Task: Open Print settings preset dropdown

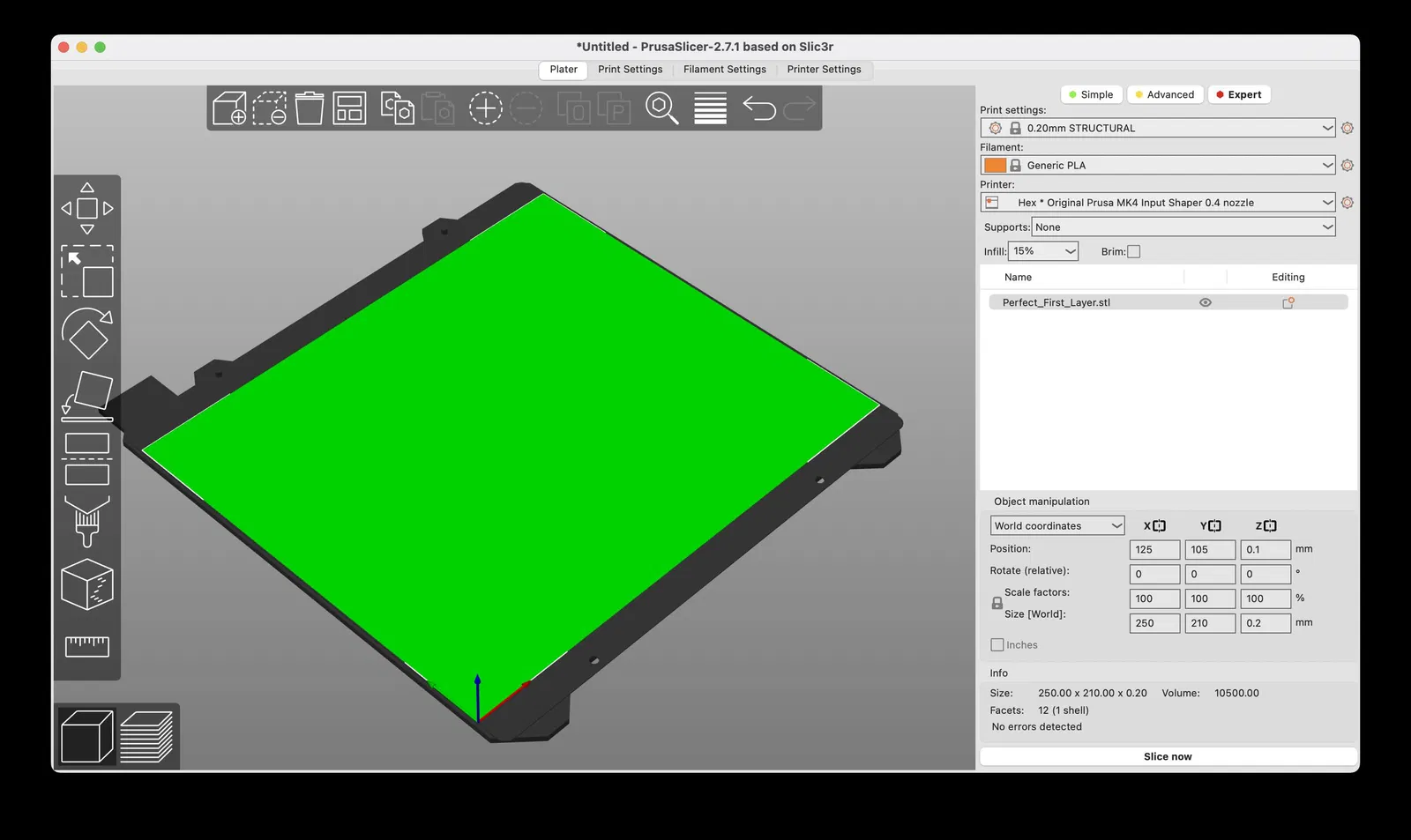Action: pos(1158,128)
